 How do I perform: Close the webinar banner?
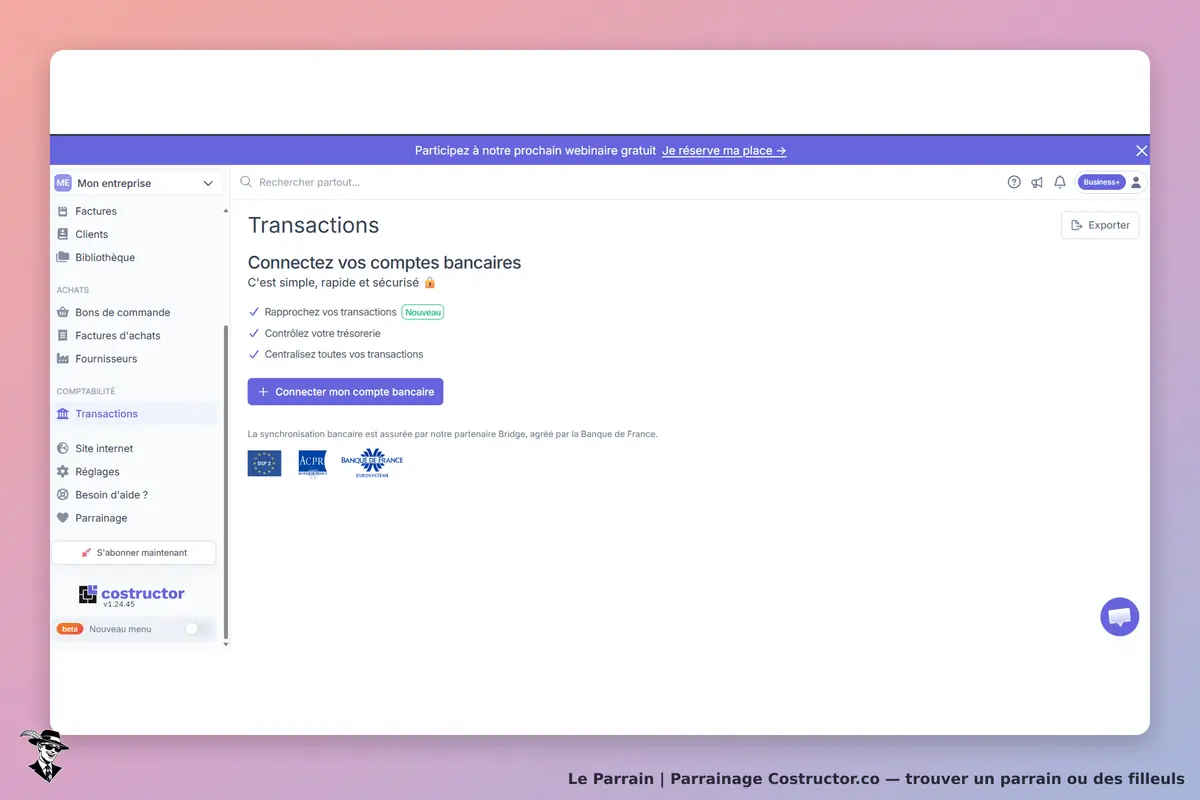point(1141,151)
